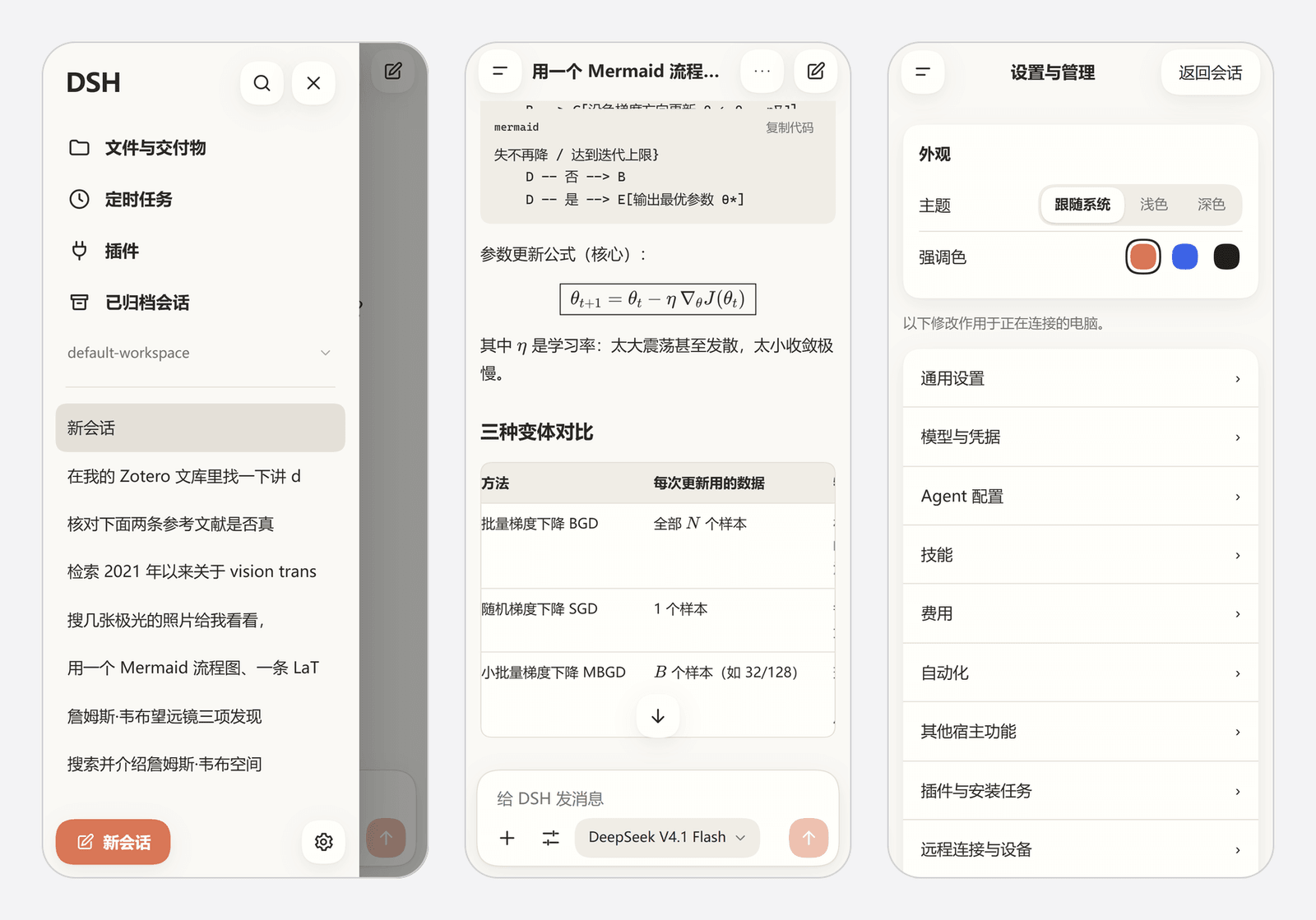Open conversation 核对下面两条参考文献是否真

tap(200, 524)
